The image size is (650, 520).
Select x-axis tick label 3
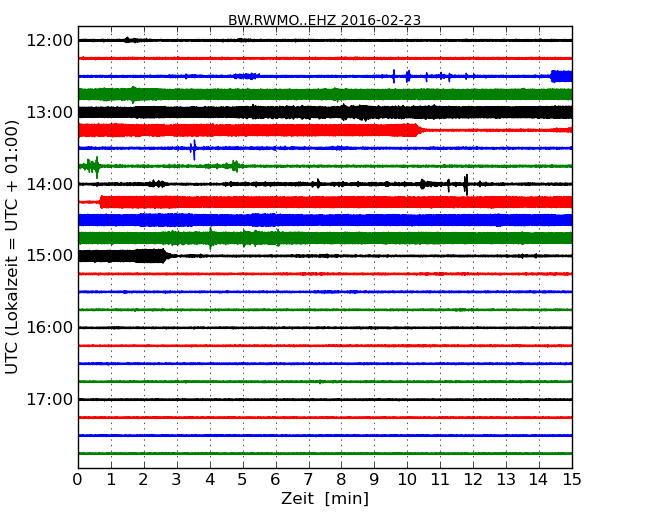click(x=177, y=480)
